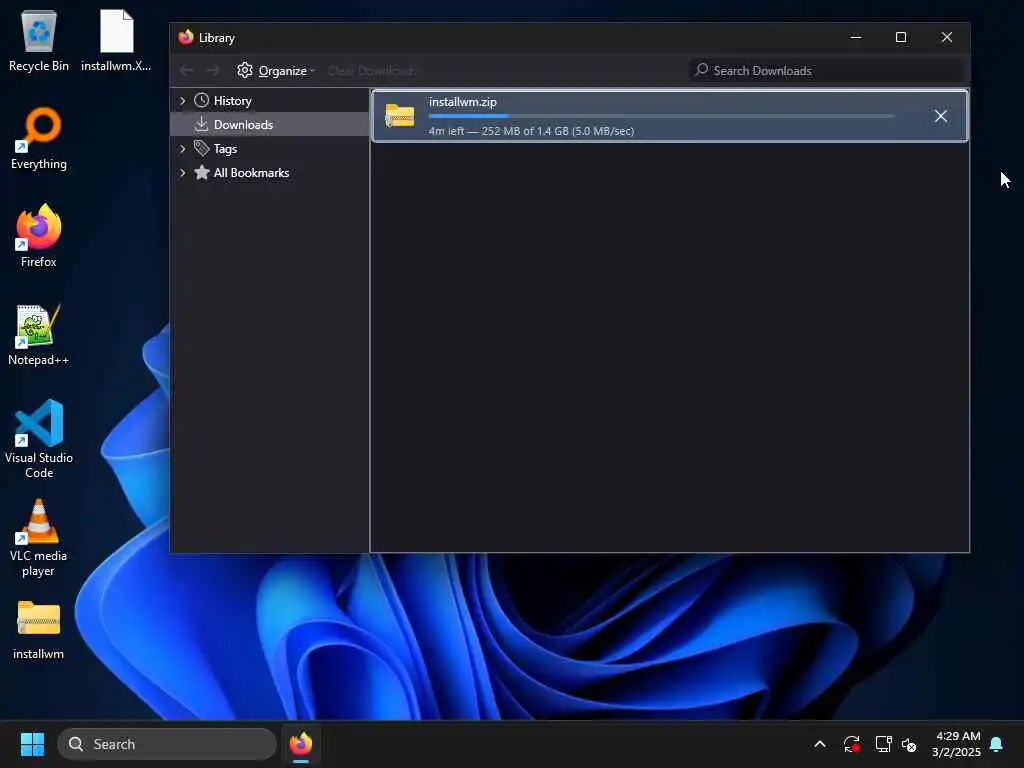Select the installwm zip folder on desktop
This screenshot has height=768, width=1024.
pos(39,630)
